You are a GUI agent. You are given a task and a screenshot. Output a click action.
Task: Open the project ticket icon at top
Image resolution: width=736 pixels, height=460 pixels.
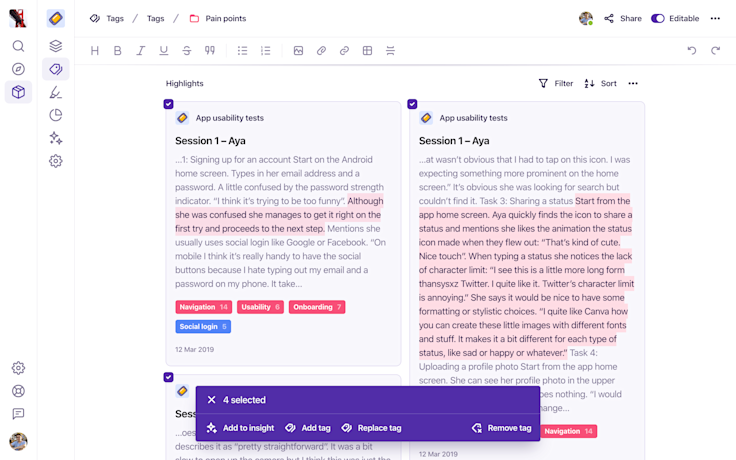[55, 18]
